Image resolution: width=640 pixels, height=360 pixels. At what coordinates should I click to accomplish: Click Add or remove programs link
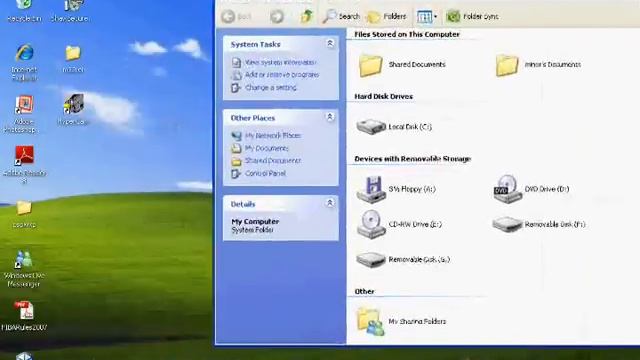282,75
